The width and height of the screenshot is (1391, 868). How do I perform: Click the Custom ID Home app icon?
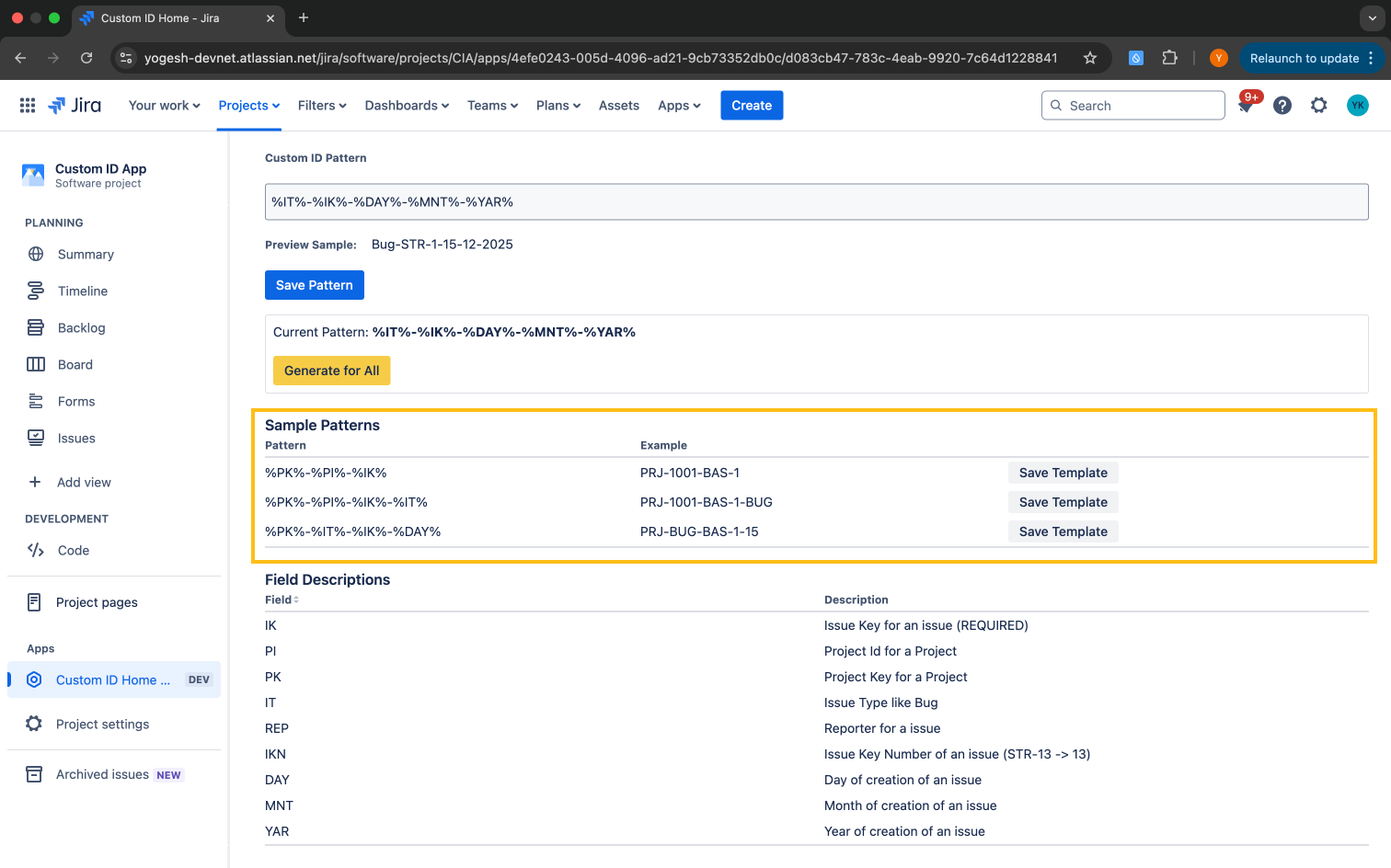coord(34,680)
